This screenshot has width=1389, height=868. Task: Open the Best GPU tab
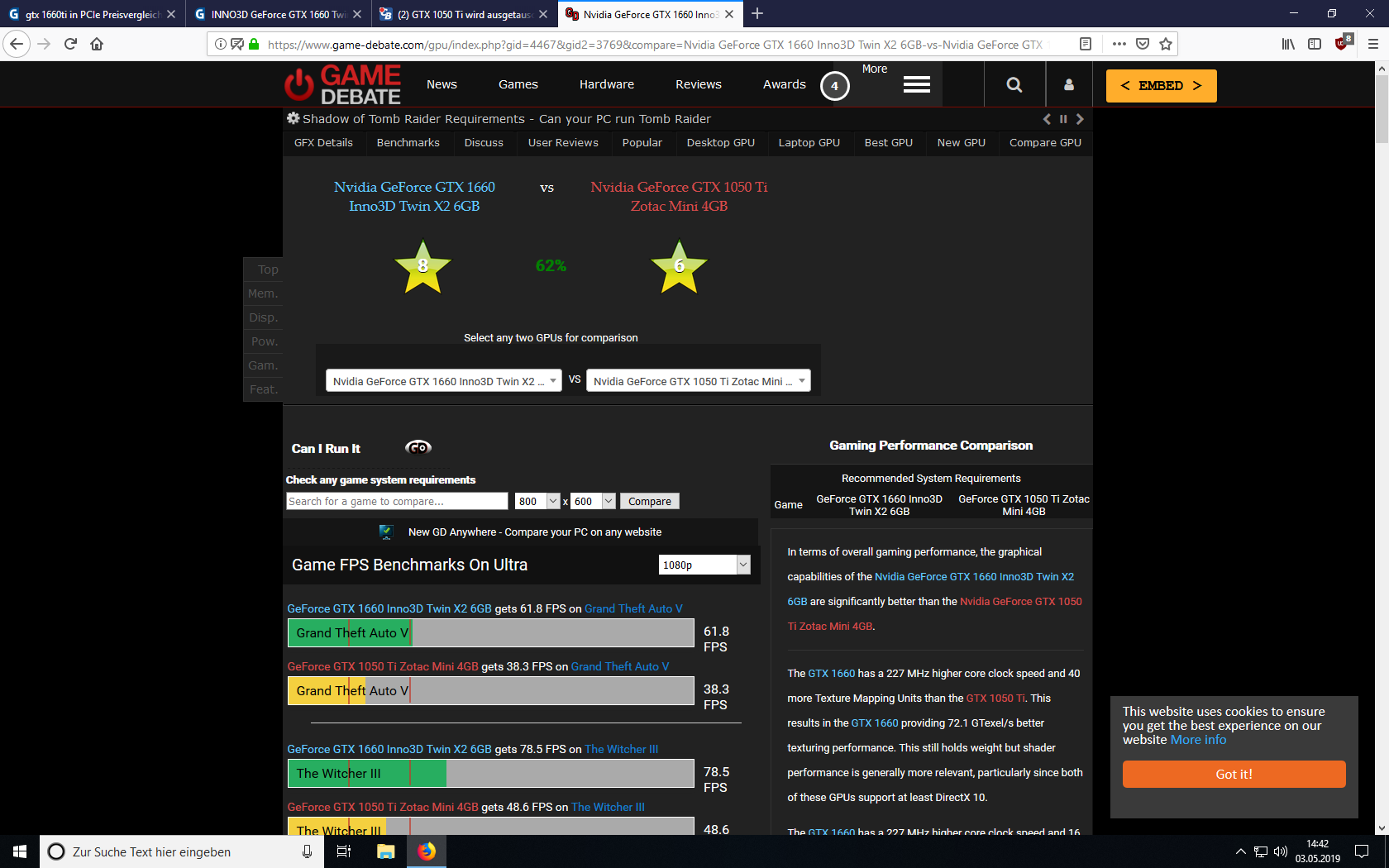(x=889, y=142)
